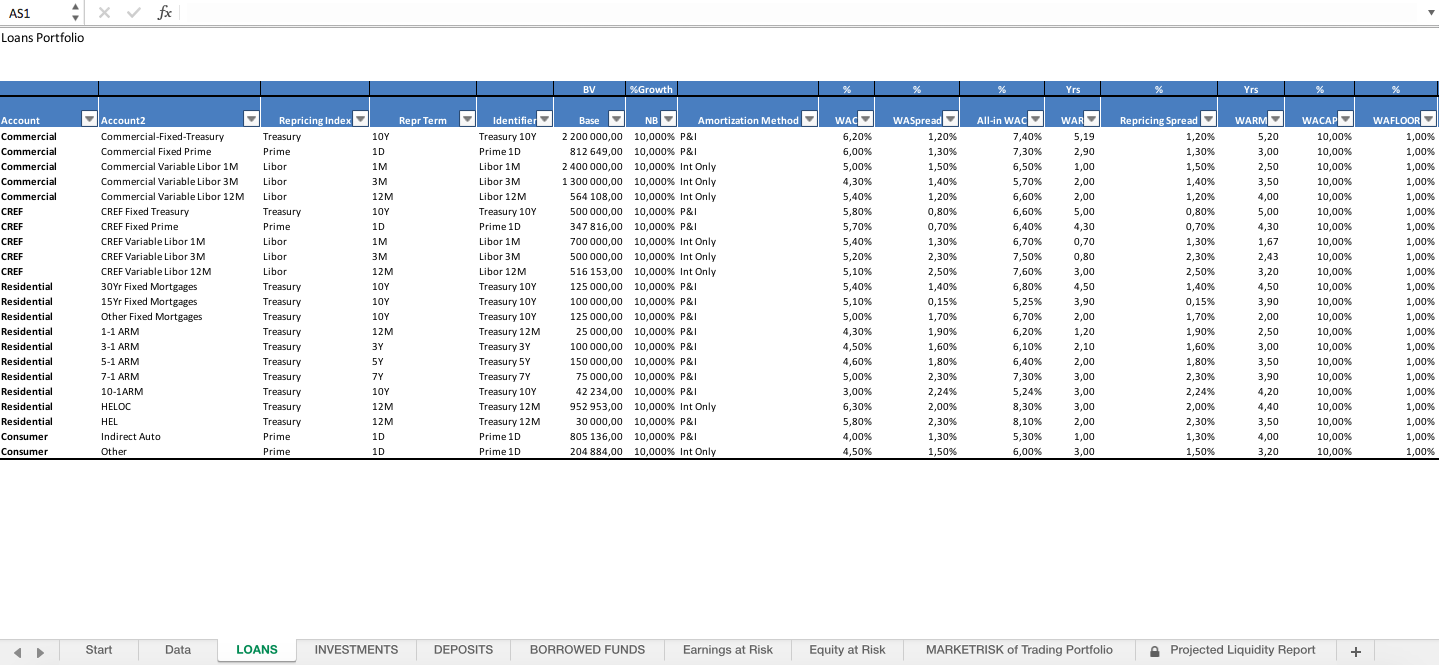Open the WAFLOOR column filter dropdown

[x=1429, y=118]
